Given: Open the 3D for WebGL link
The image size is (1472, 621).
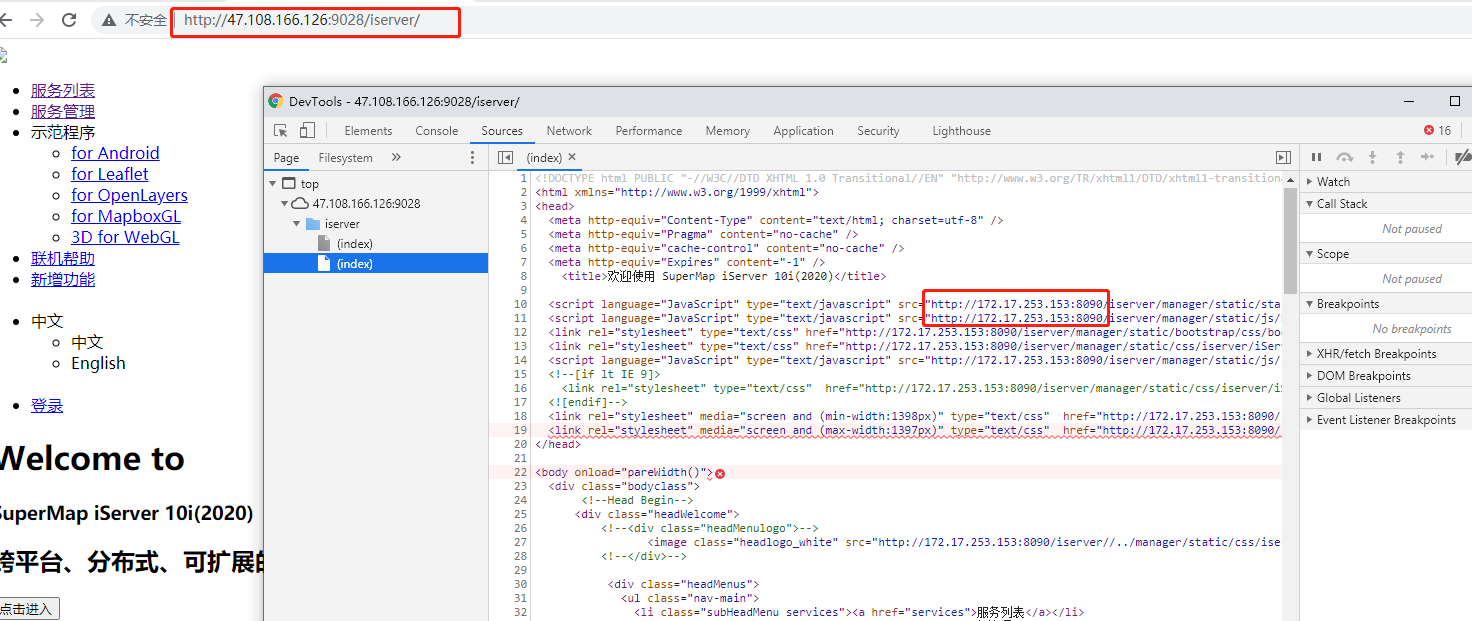Looking at the screenshot, I should point(125,237).
